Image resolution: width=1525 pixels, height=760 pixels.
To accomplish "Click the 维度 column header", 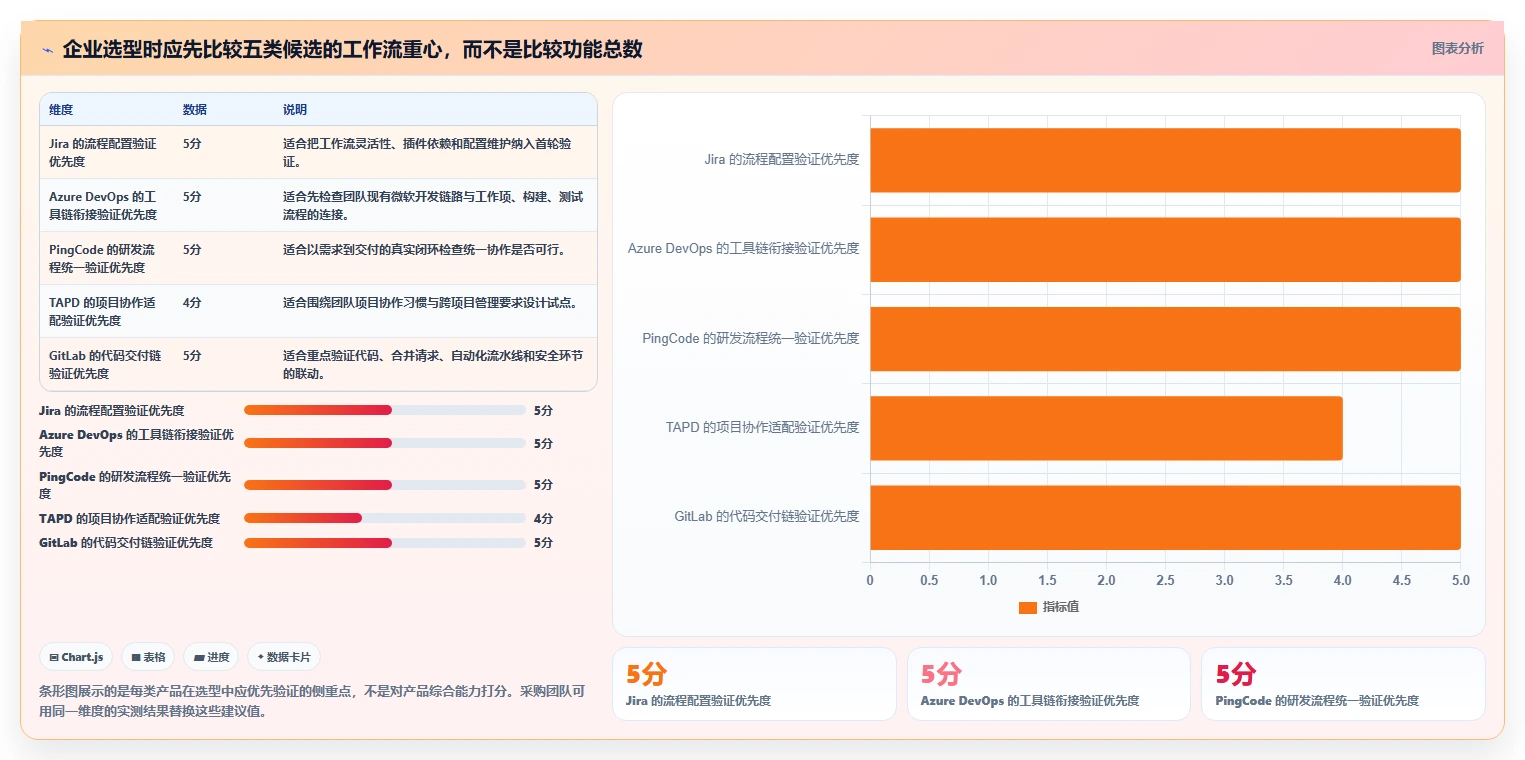I will point(61,110).
